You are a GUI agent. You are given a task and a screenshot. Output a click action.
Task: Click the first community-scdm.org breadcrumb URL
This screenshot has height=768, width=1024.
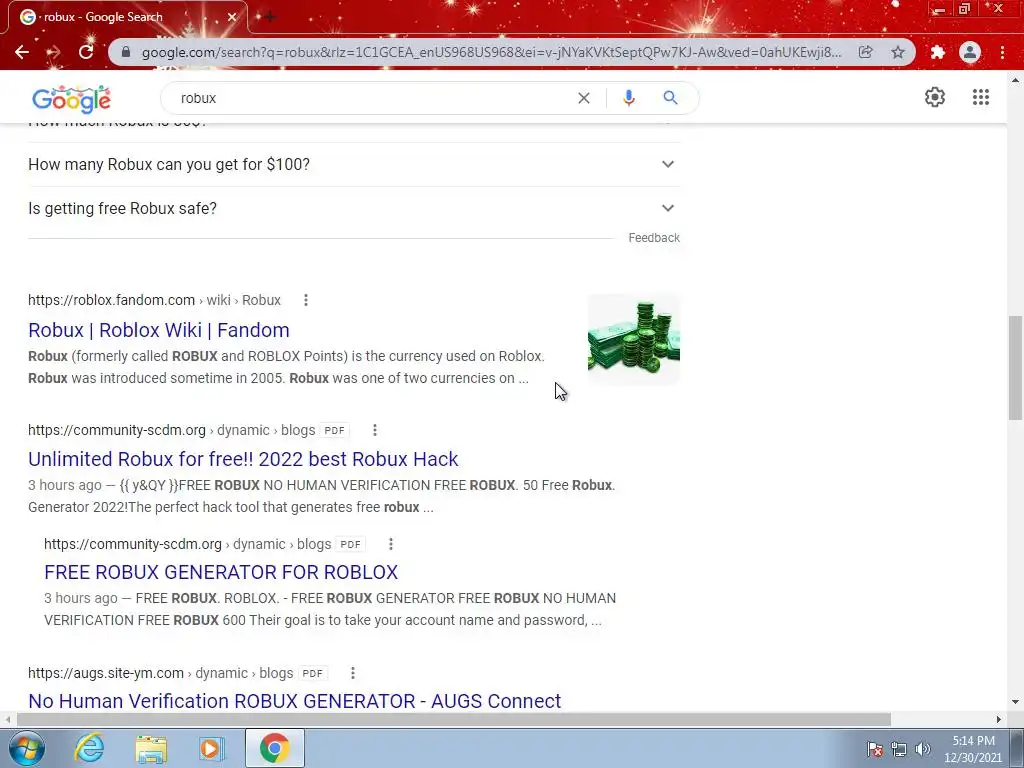(172, 430)
